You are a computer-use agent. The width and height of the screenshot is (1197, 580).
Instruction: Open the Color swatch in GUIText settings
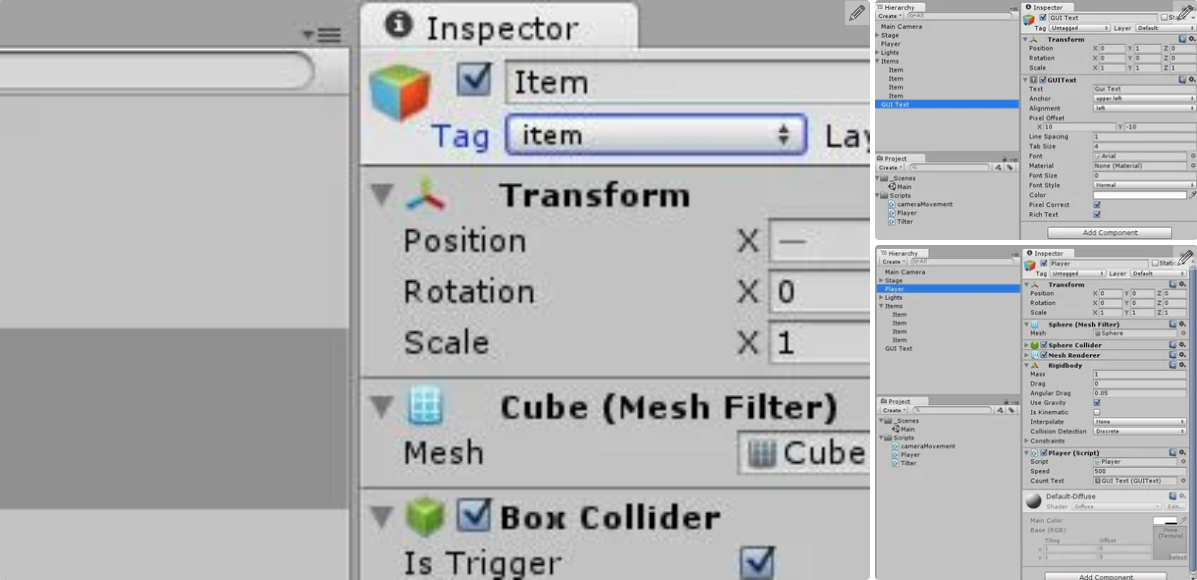click(x=1139, y=195)
